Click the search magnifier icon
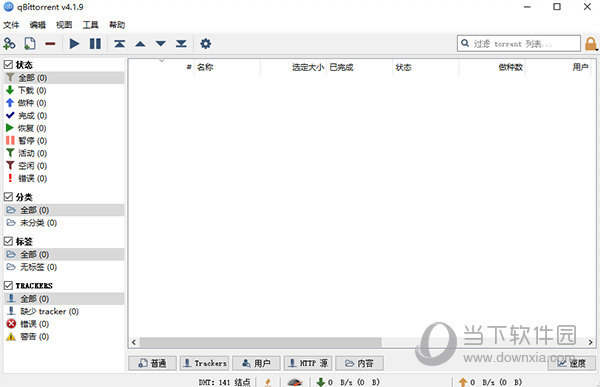The width and height of the screenshot is (600, 387). 465,43
